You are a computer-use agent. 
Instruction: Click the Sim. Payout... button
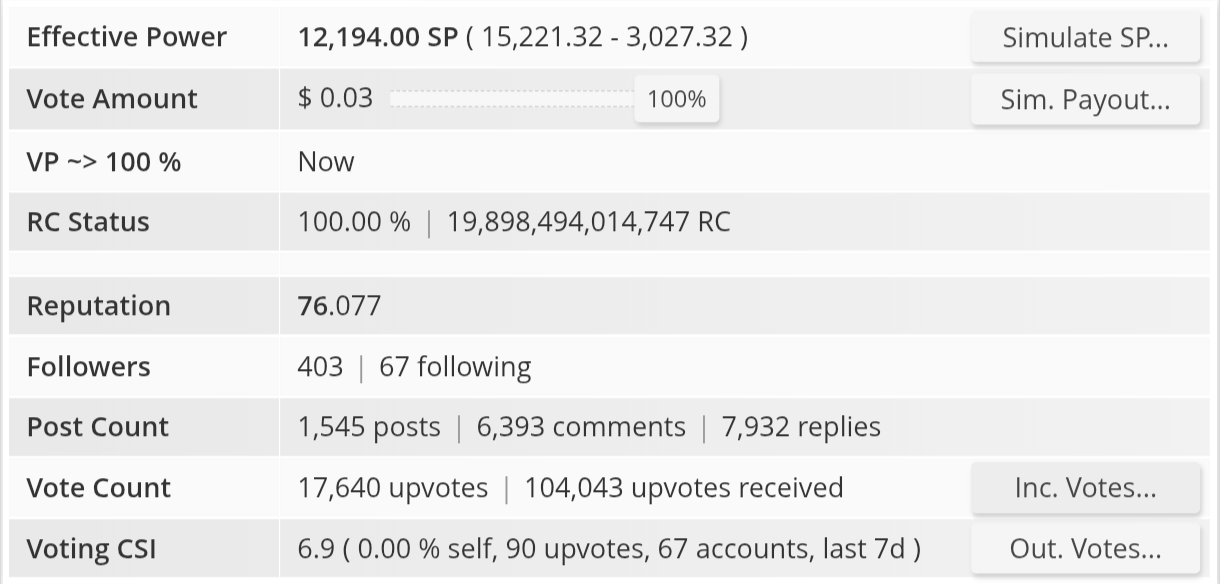(x=1085, y=99)
